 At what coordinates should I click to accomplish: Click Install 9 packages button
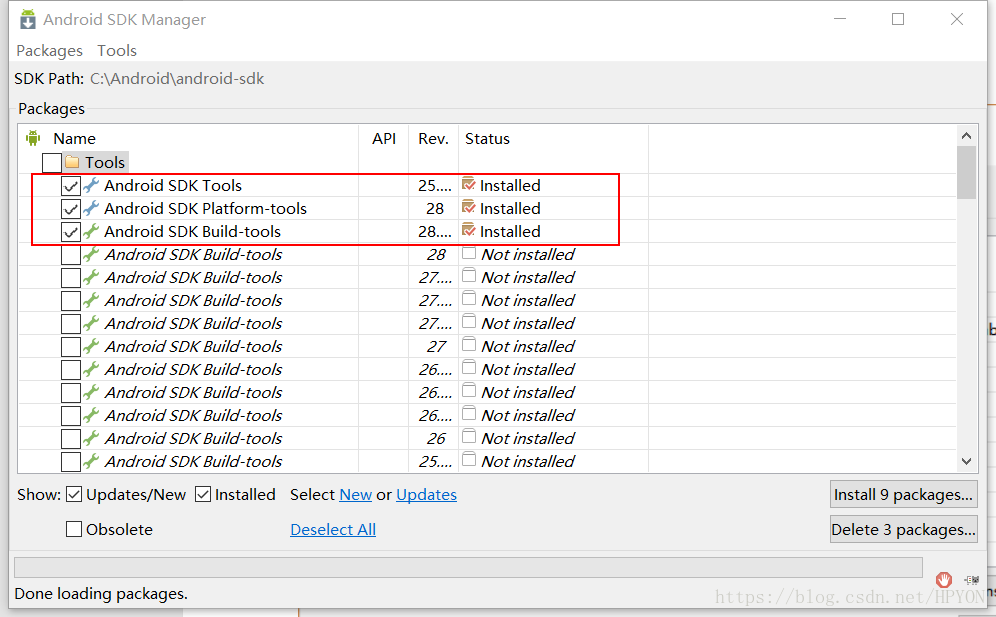tap(903, 494)
